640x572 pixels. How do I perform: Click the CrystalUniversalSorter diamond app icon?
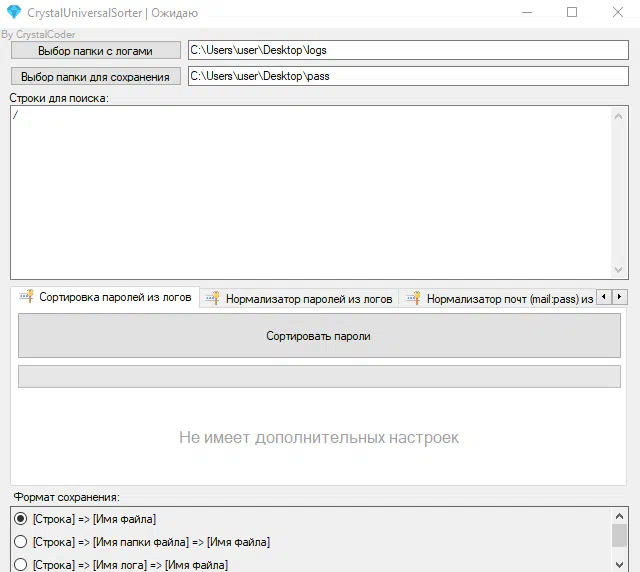tap(14, 12)
